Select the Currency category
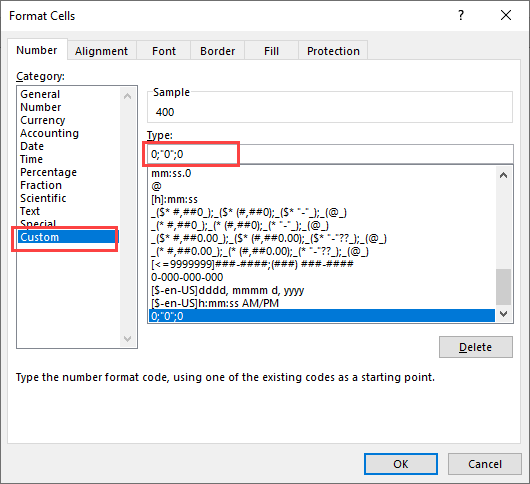Screen dimensions: 530x484 click(x=43, y=120)
